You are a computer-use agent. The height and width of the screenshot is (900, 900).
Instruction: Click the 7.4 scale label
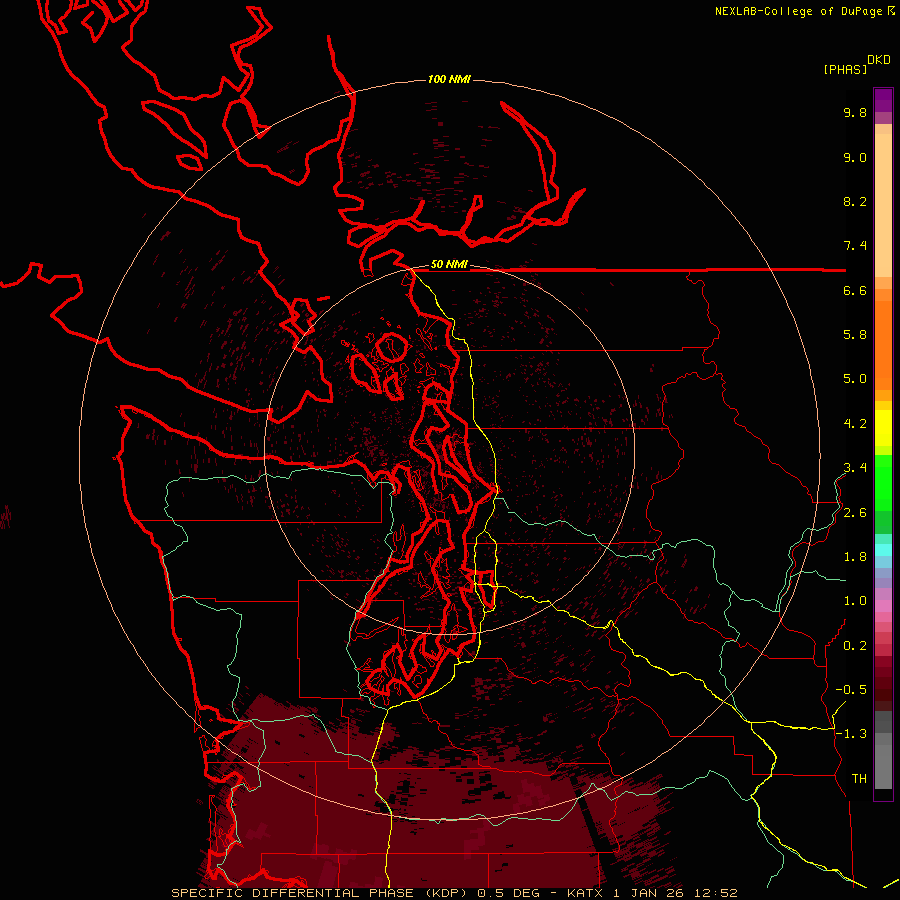click(855, 246)
